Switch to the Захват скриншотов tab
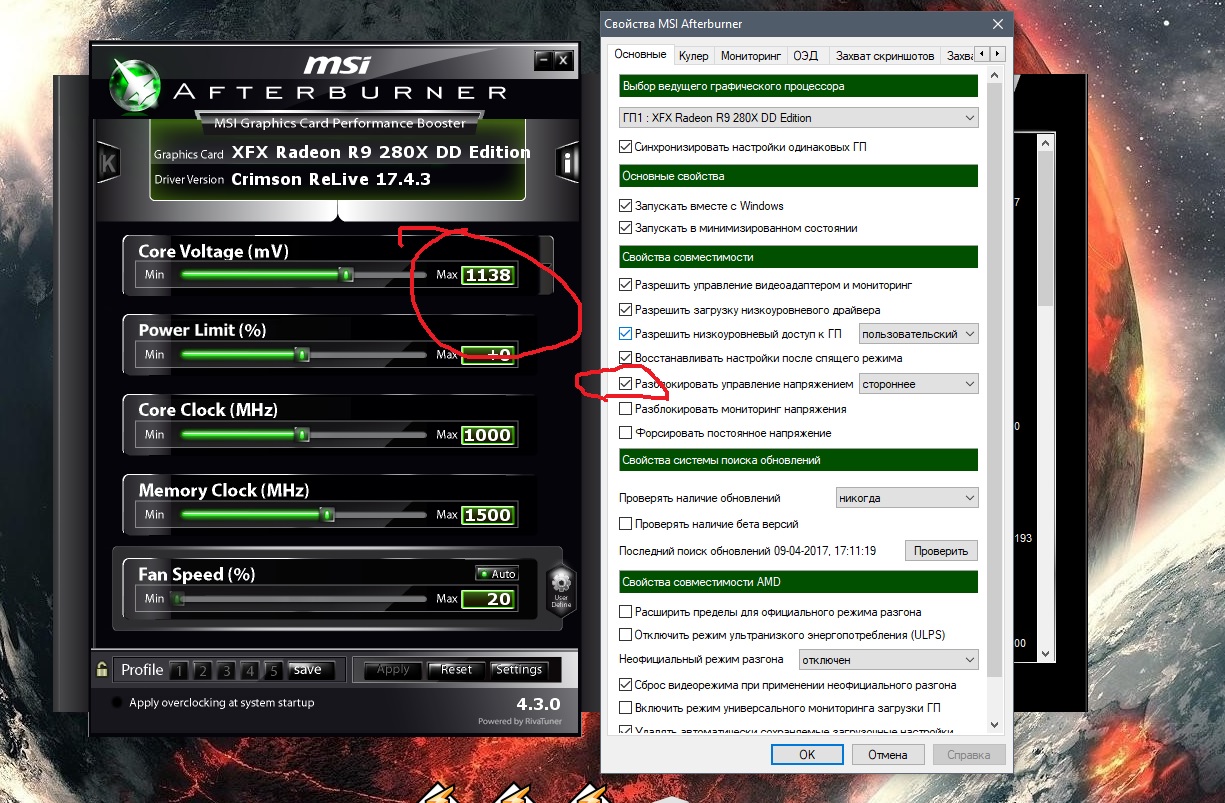 point(885,56)
